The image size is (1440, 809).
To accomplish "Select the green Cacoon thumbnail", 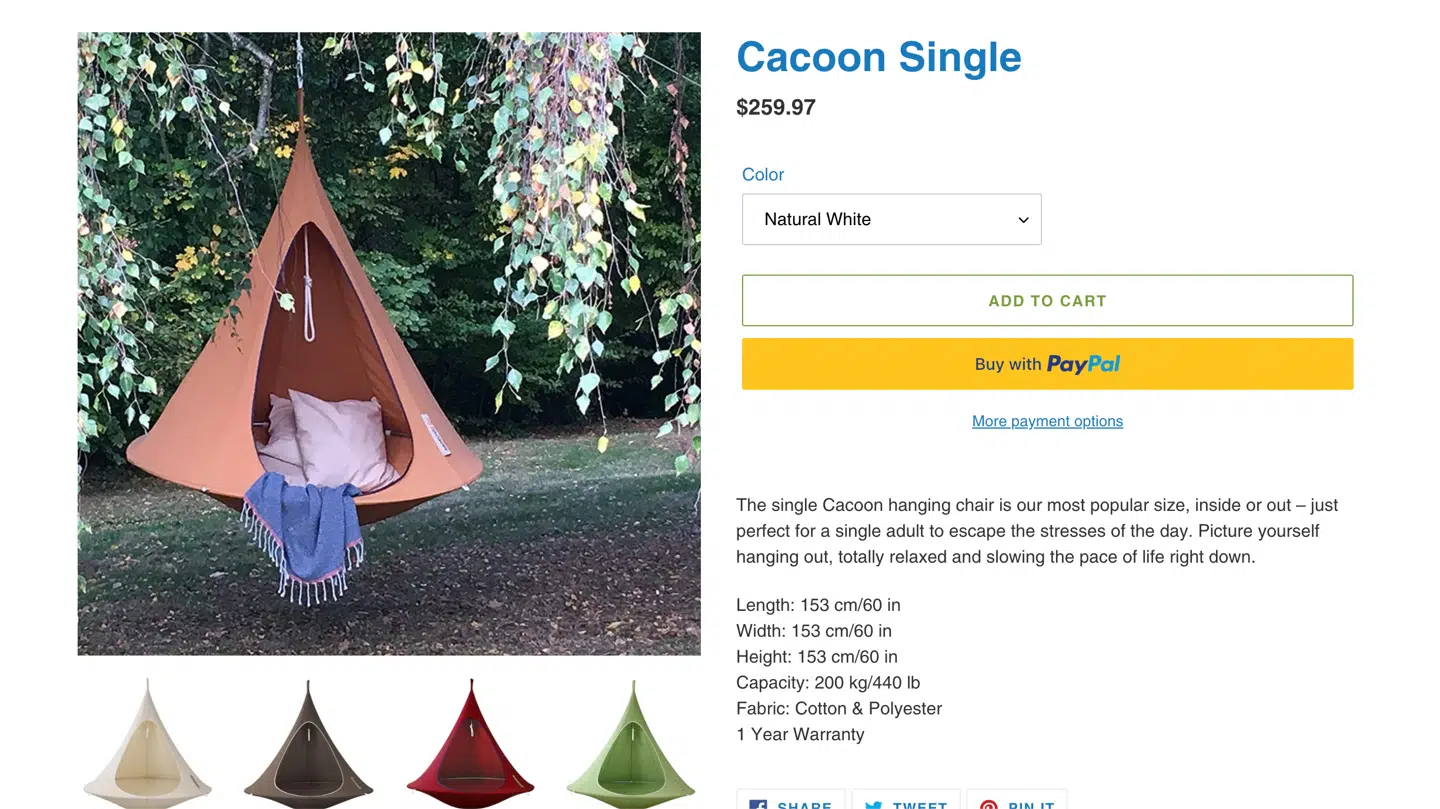I will tap(631, 745).
